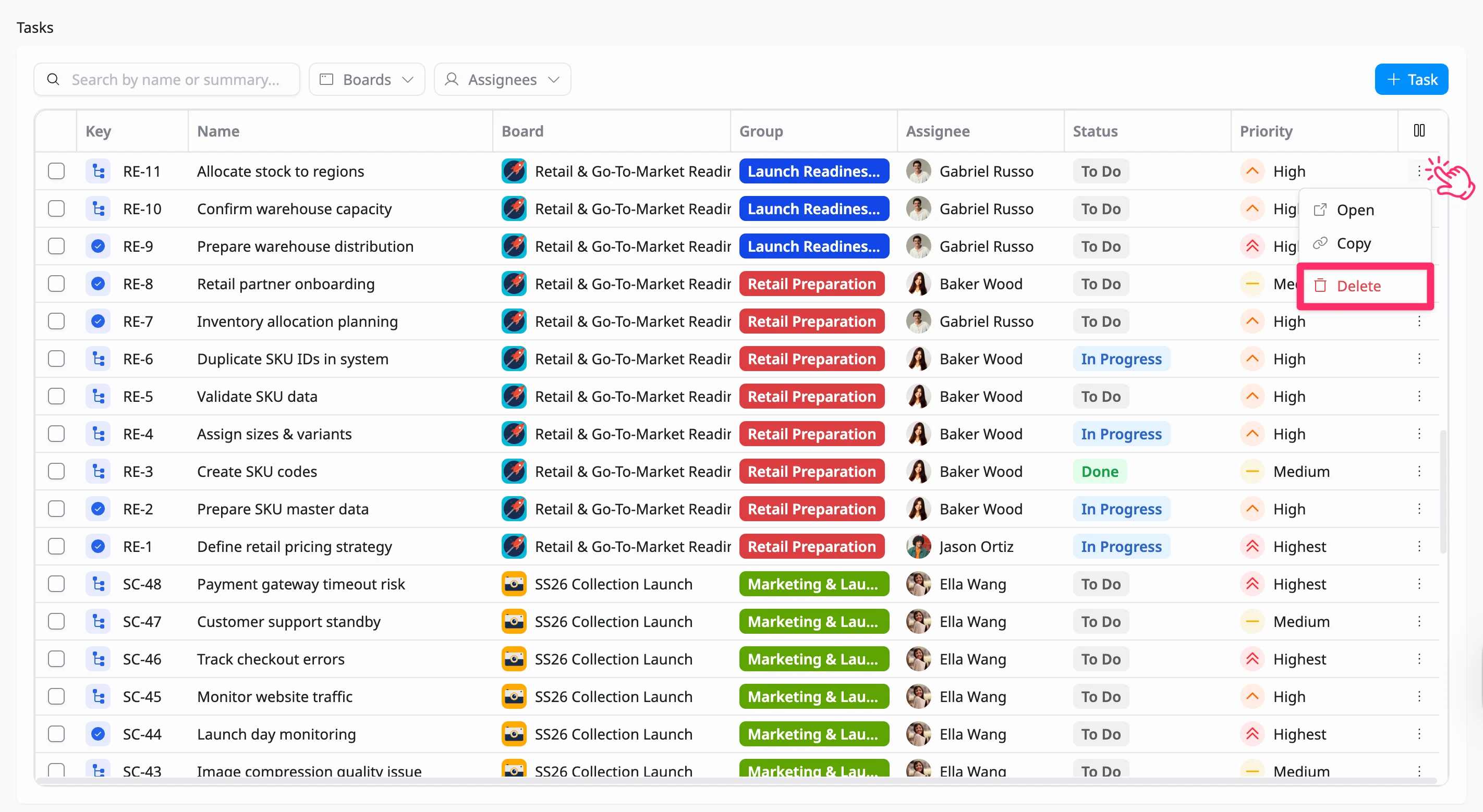This screenshot has width=1483, height=812.
Task: Click the blue Task create button
Action: 1411,79
